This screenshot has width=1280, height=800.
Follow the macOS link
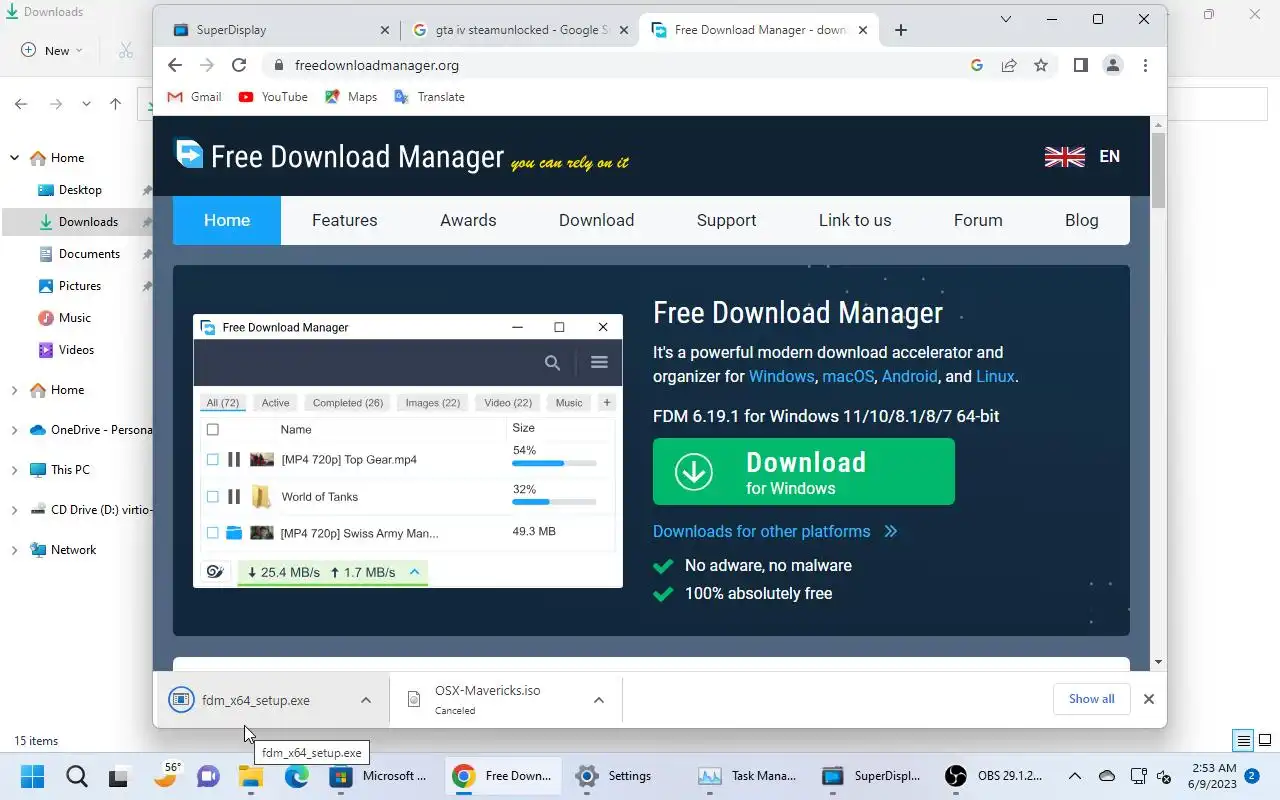849,377
